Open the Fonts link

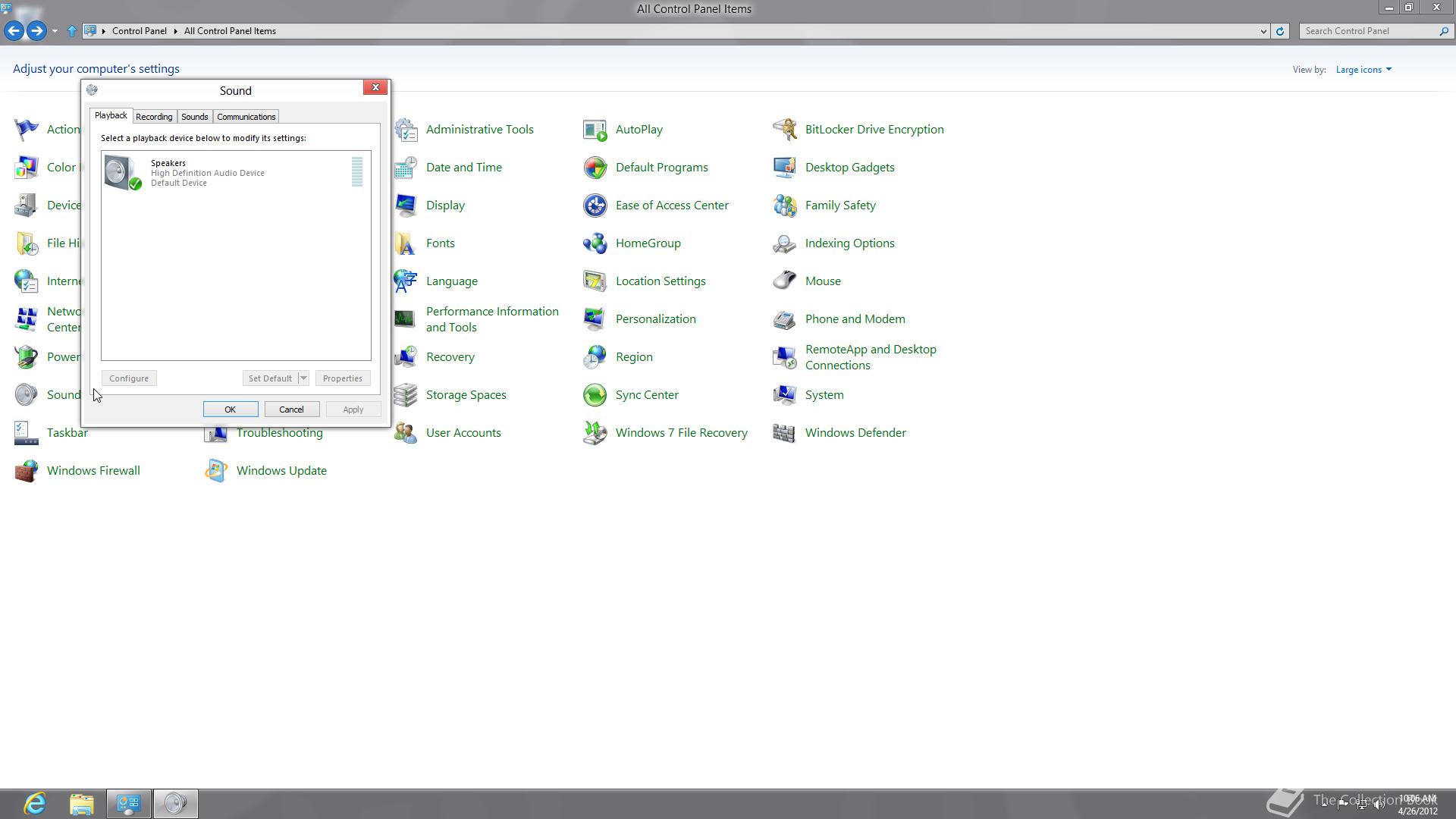[441, 243]
